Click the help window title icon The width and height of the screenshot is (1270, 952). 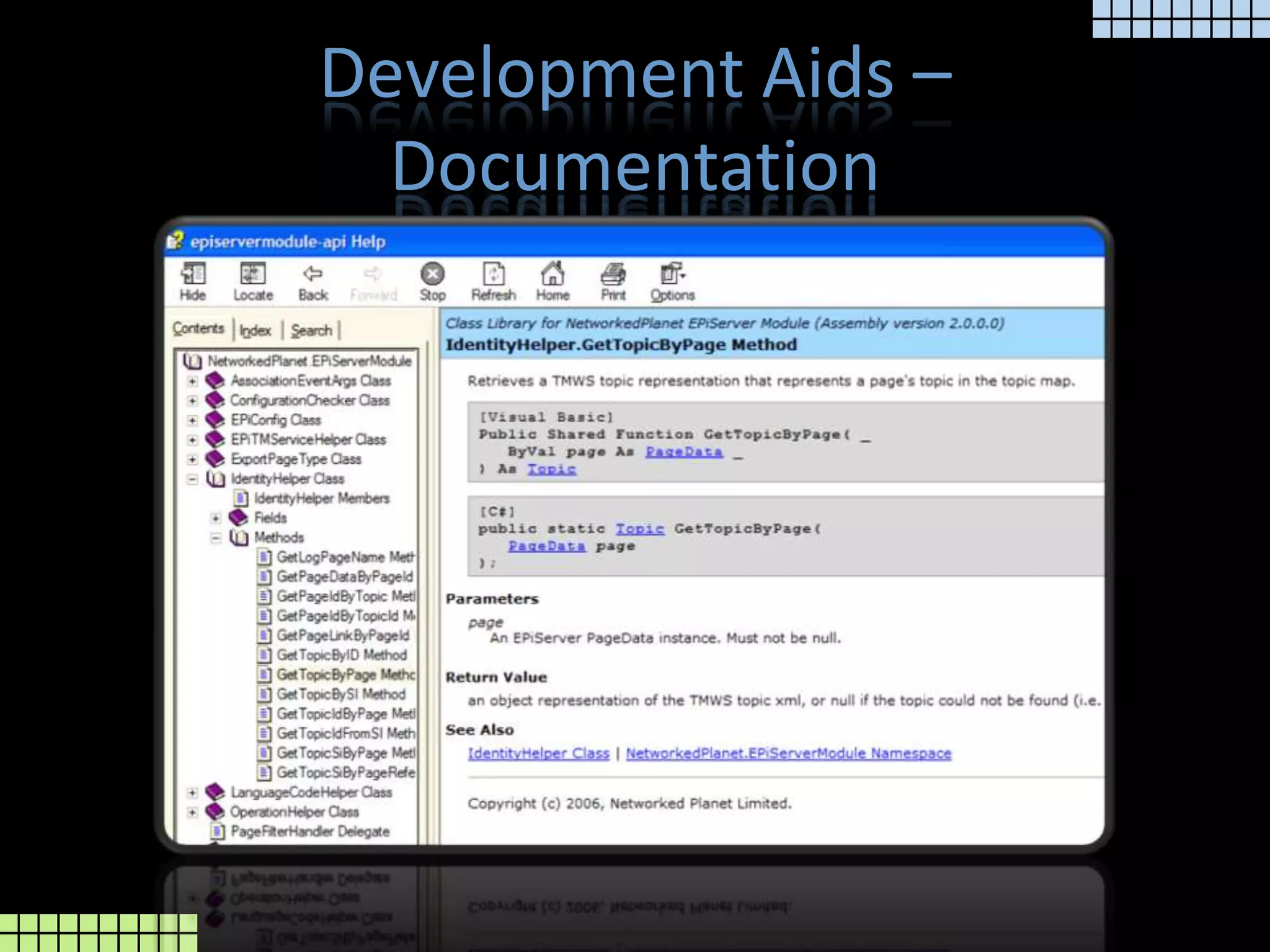point(176,241)
